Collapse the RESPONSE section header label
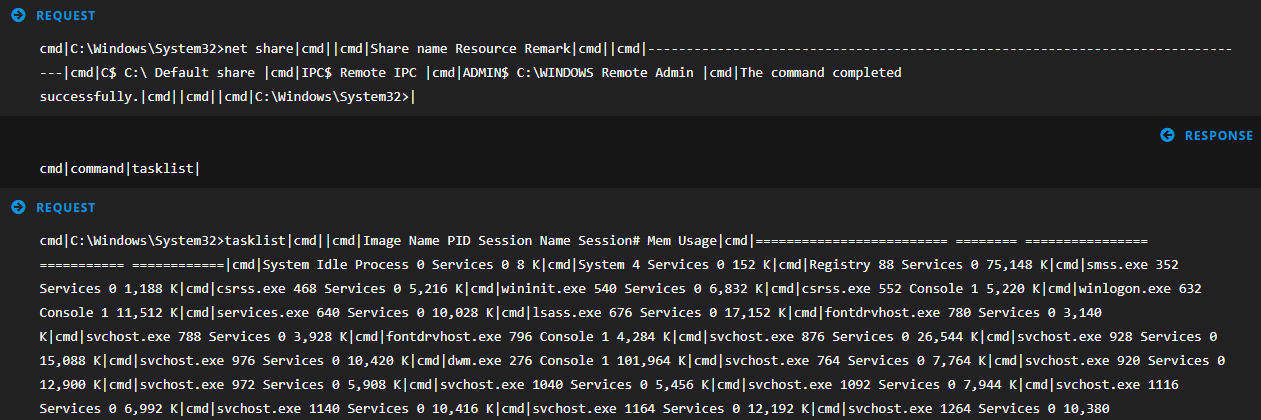 tap(1218, 135)
